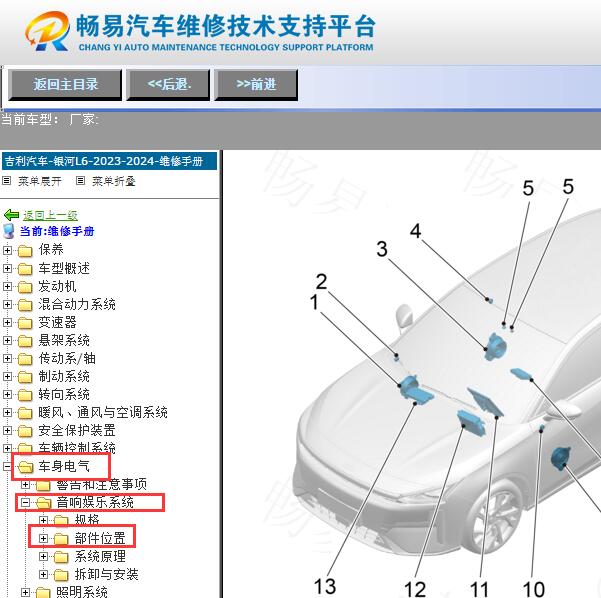Expand the 规格 subfolder
This screenshot has width=601, height=598.
click(43, 521)
